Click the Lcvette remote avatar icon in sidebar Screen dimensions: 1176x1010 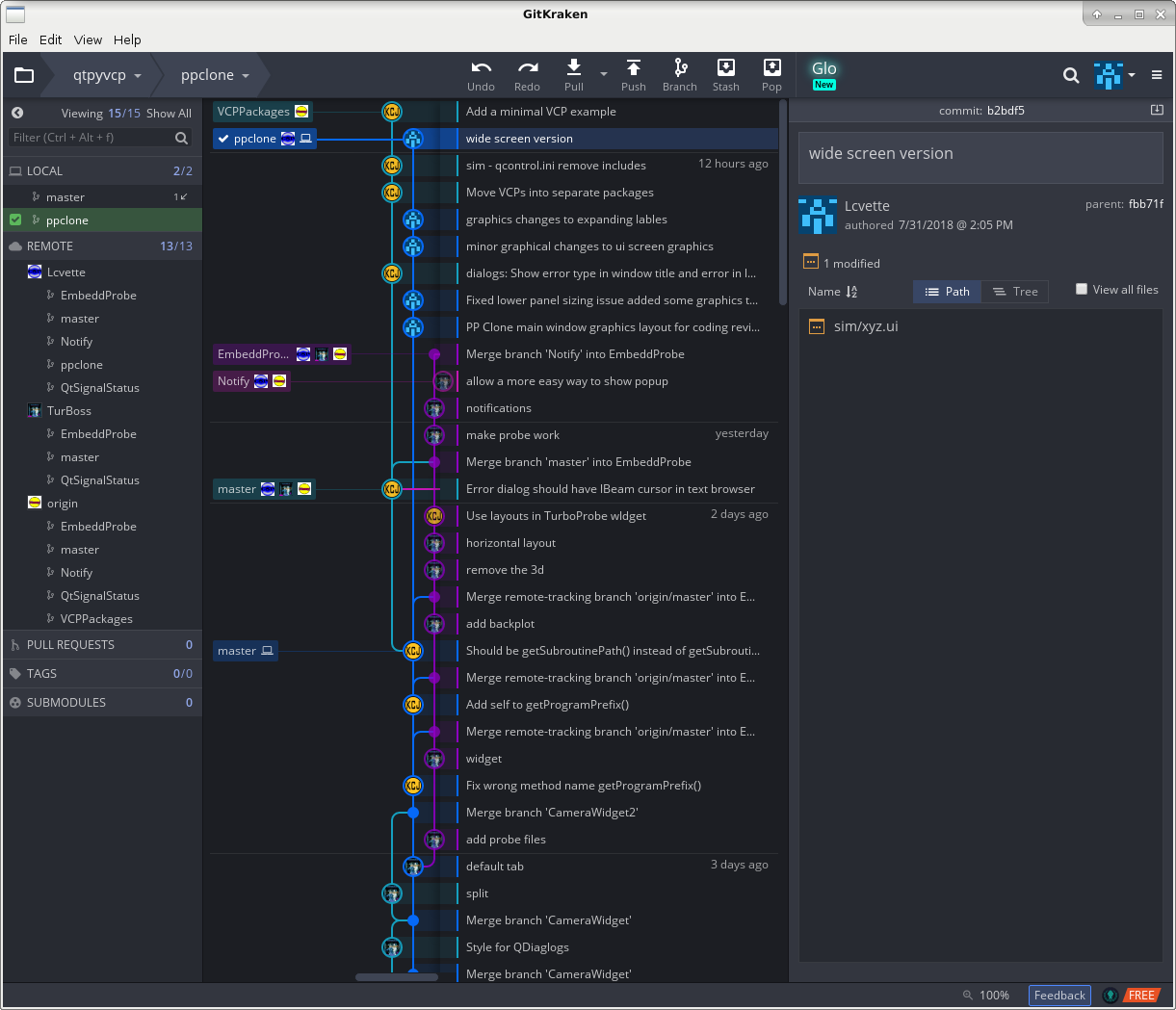click(35, 272)
